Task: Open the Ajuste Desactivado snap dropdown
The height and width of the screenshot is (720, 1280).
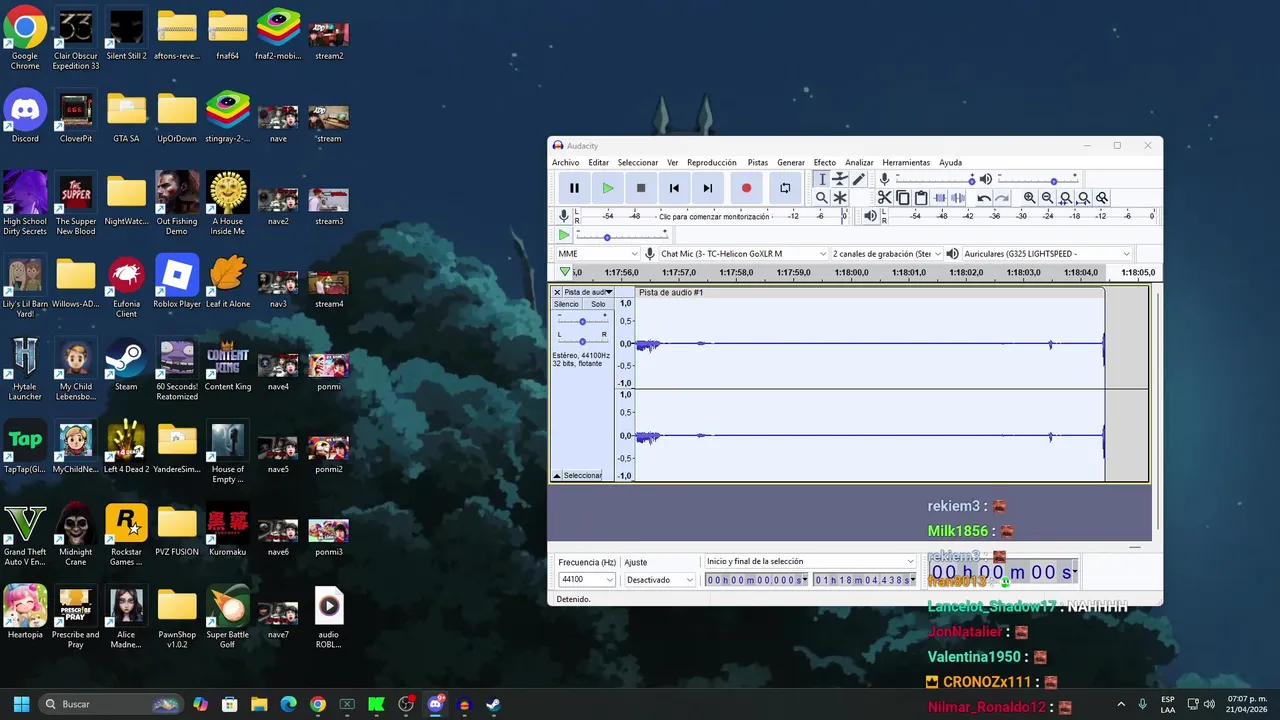Action: point(659,580)
